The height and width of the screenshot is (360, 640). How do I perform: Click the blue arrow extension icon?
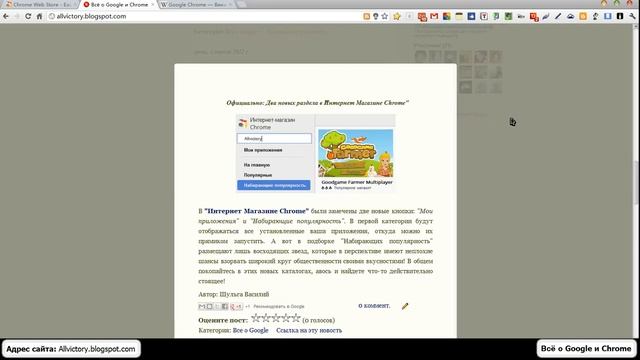(x=471, y=16)
